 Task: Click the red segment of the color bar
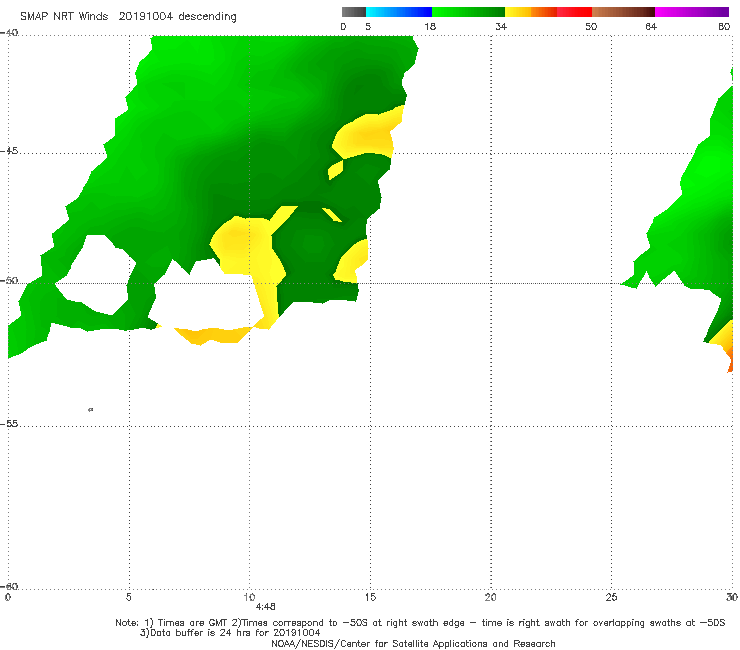click(x=574, y=12)
